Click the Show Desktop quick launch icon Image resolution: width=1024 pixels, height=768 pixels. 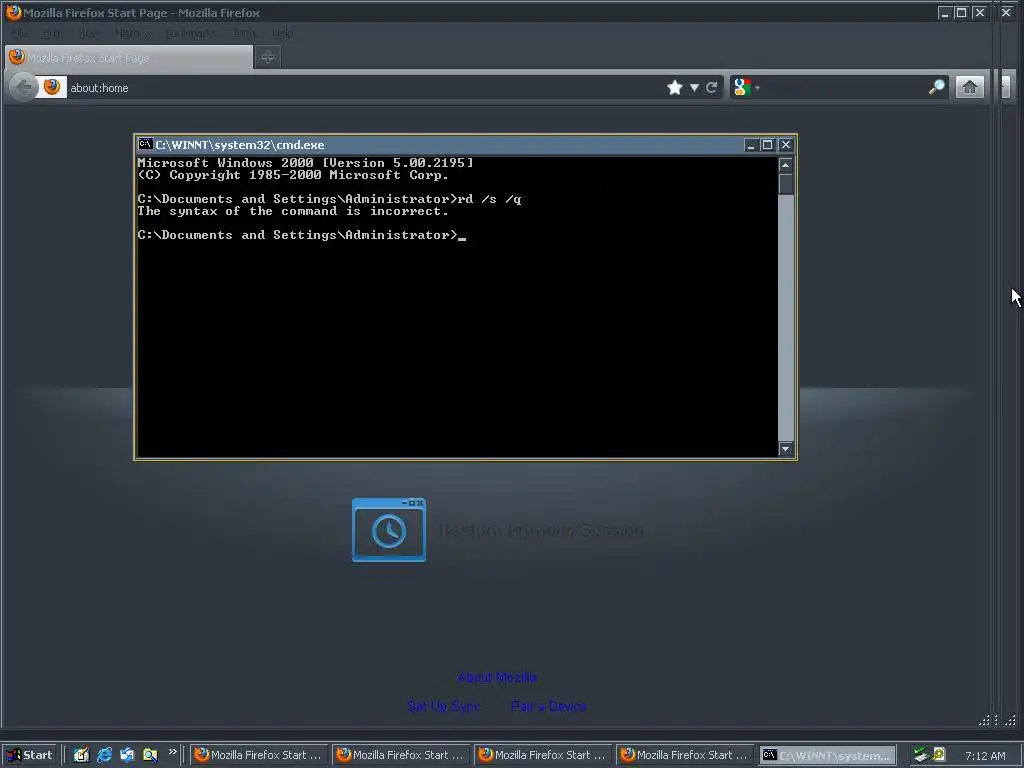tap(81, 755)
